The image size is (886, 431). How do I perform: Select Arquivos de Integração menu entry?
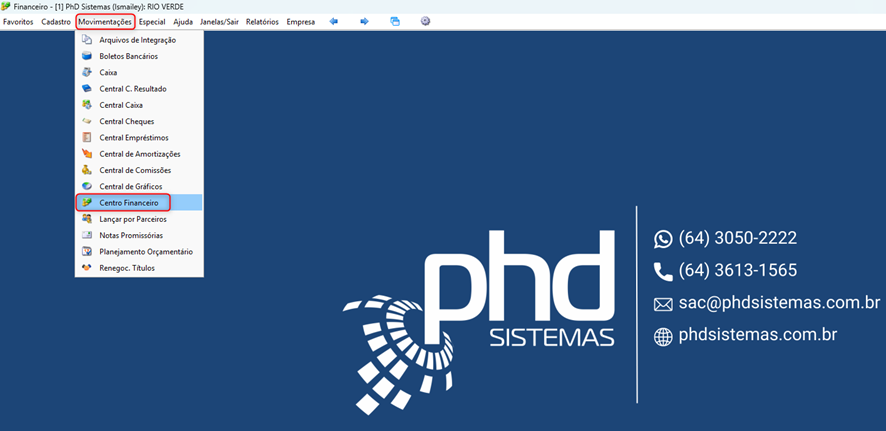137,40
